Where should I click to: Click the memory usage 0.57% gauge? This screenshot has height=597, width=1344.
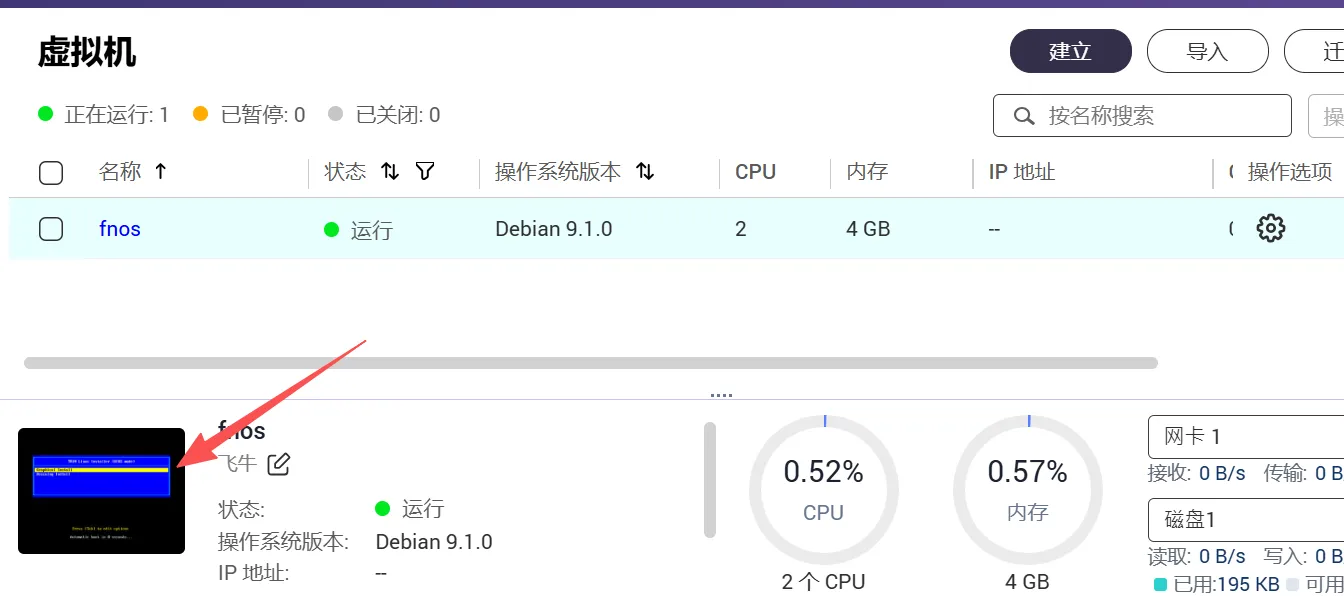[x=1028, y=489]
